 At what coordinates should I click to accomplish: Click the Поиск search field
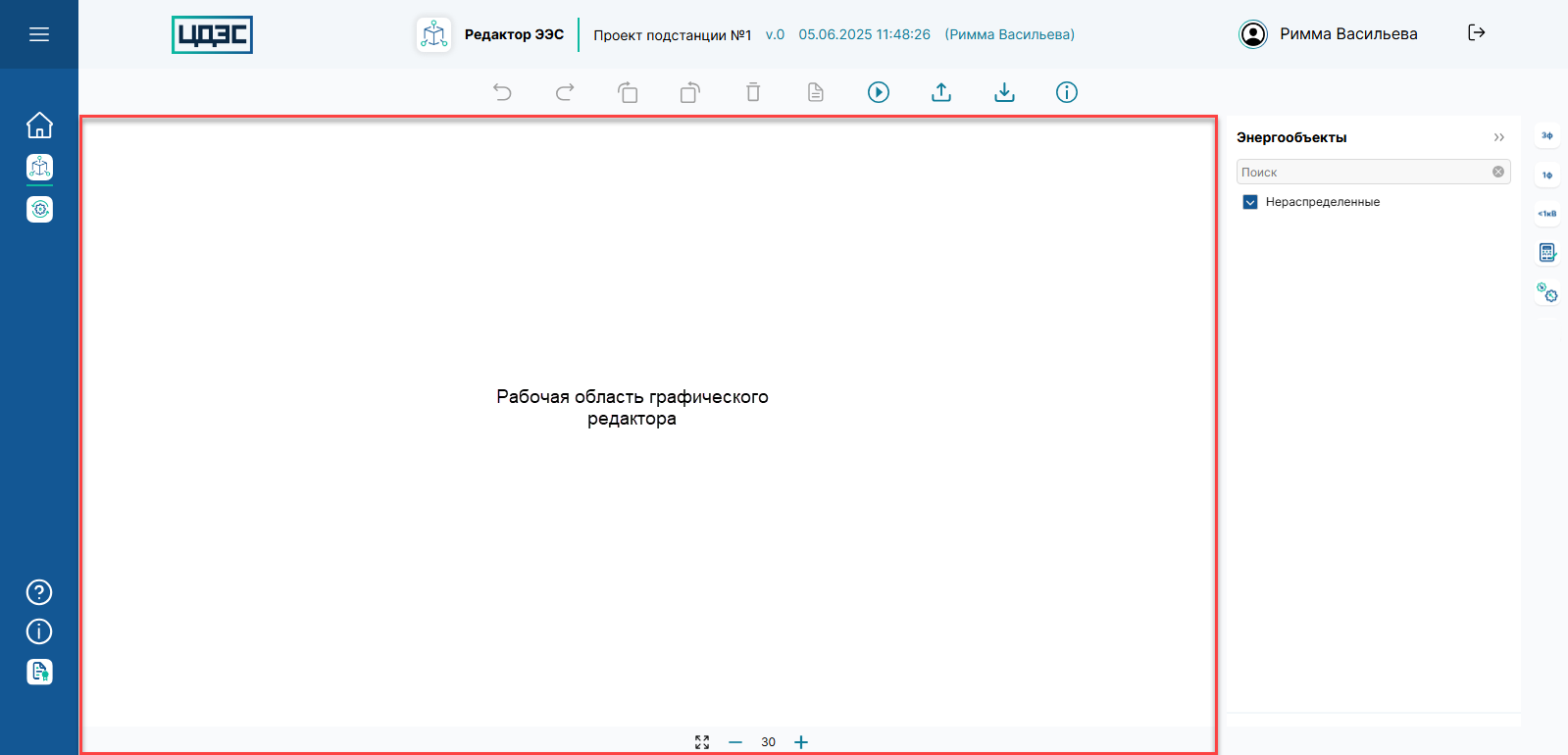click(x=1363, y=172)
